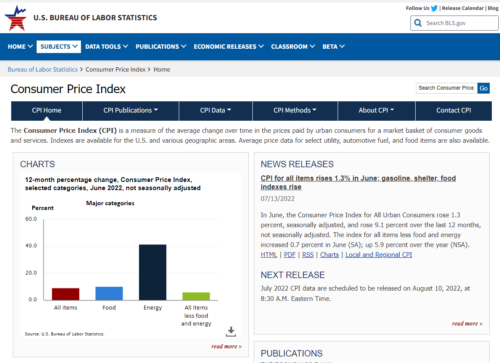The width and height of the screenshot is (500, 363).
Task: Click the NEXT RELEASE heading
Action: pos(292,275)
